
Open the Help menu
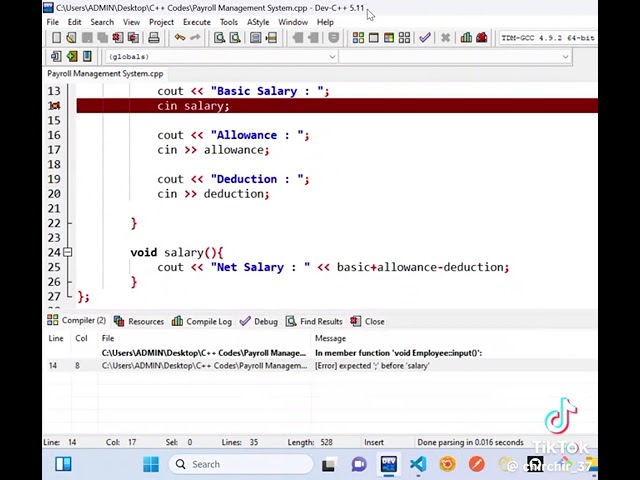pyautogui.click(x=325, y=22)
